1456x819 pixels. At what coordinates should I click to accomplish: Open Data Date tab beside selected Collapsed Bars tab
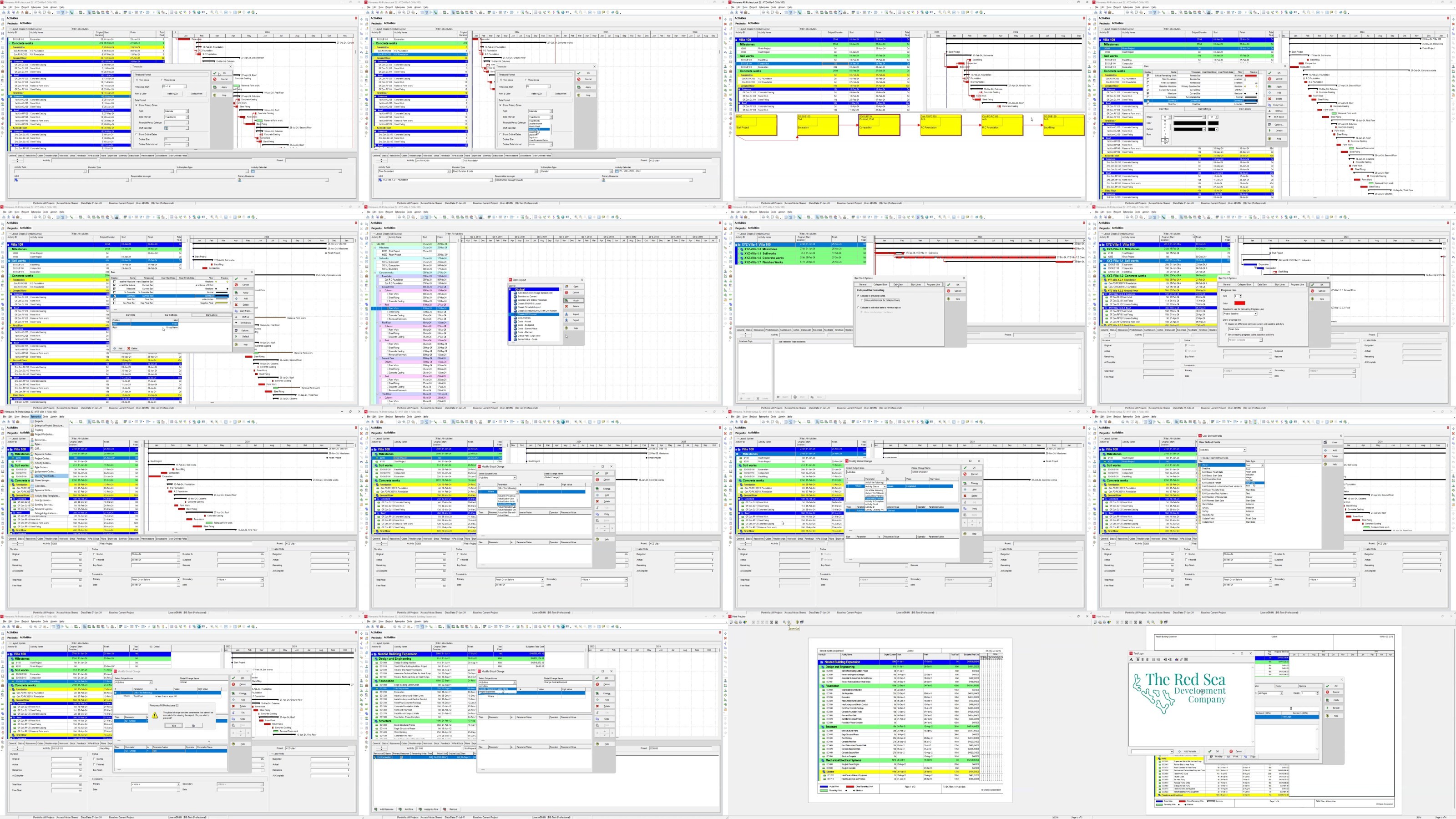(x=898, y=284)
